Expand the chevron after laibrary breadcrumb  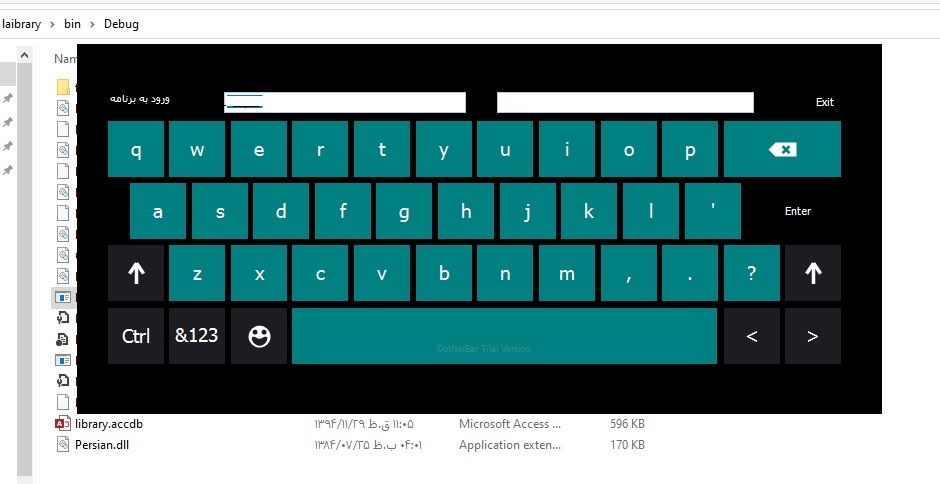pos(52,25)
